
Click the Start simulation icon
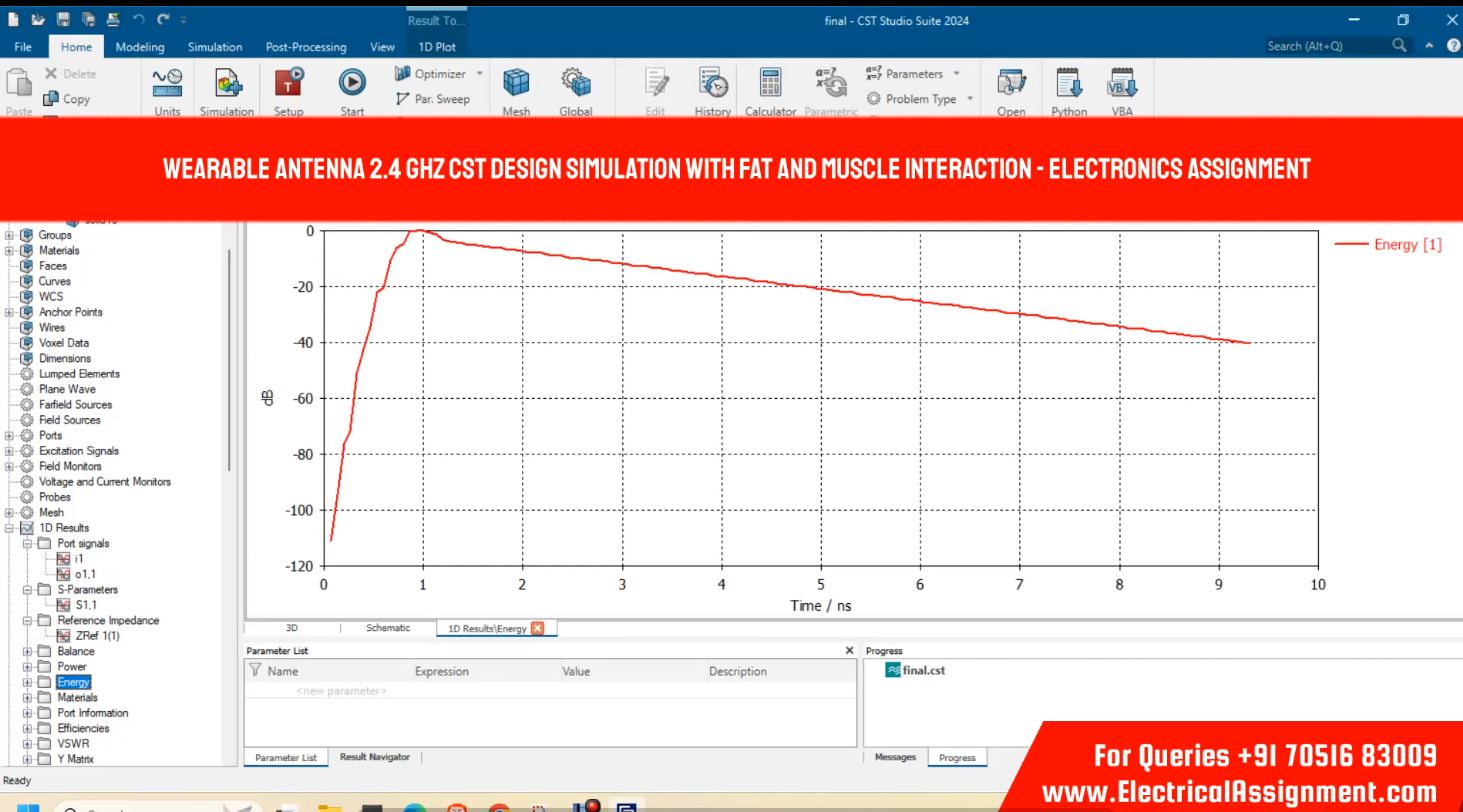pos(352,84)
